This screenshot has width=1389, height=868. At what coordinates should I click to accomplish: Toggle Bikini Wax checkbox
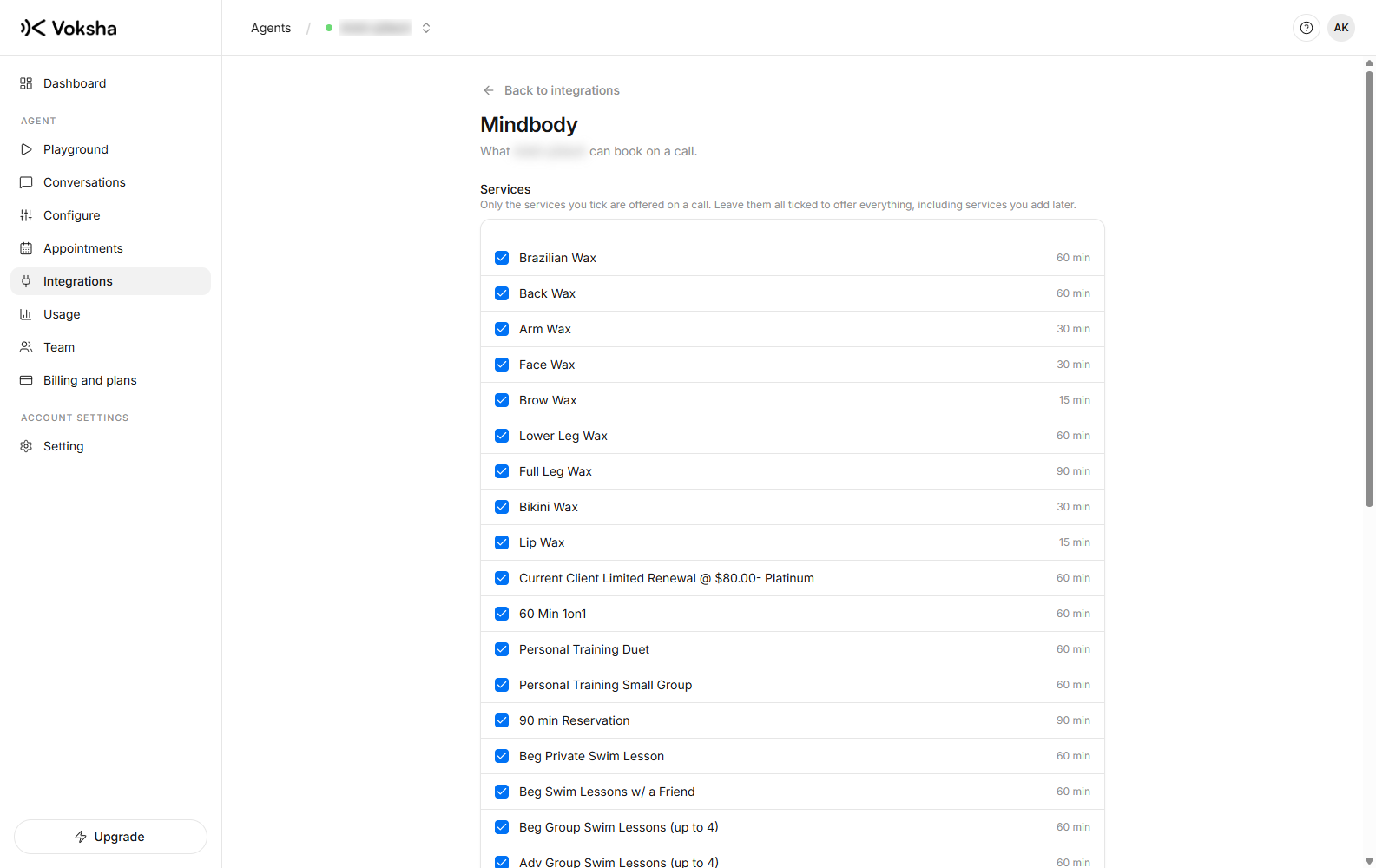tap(502, 507)
